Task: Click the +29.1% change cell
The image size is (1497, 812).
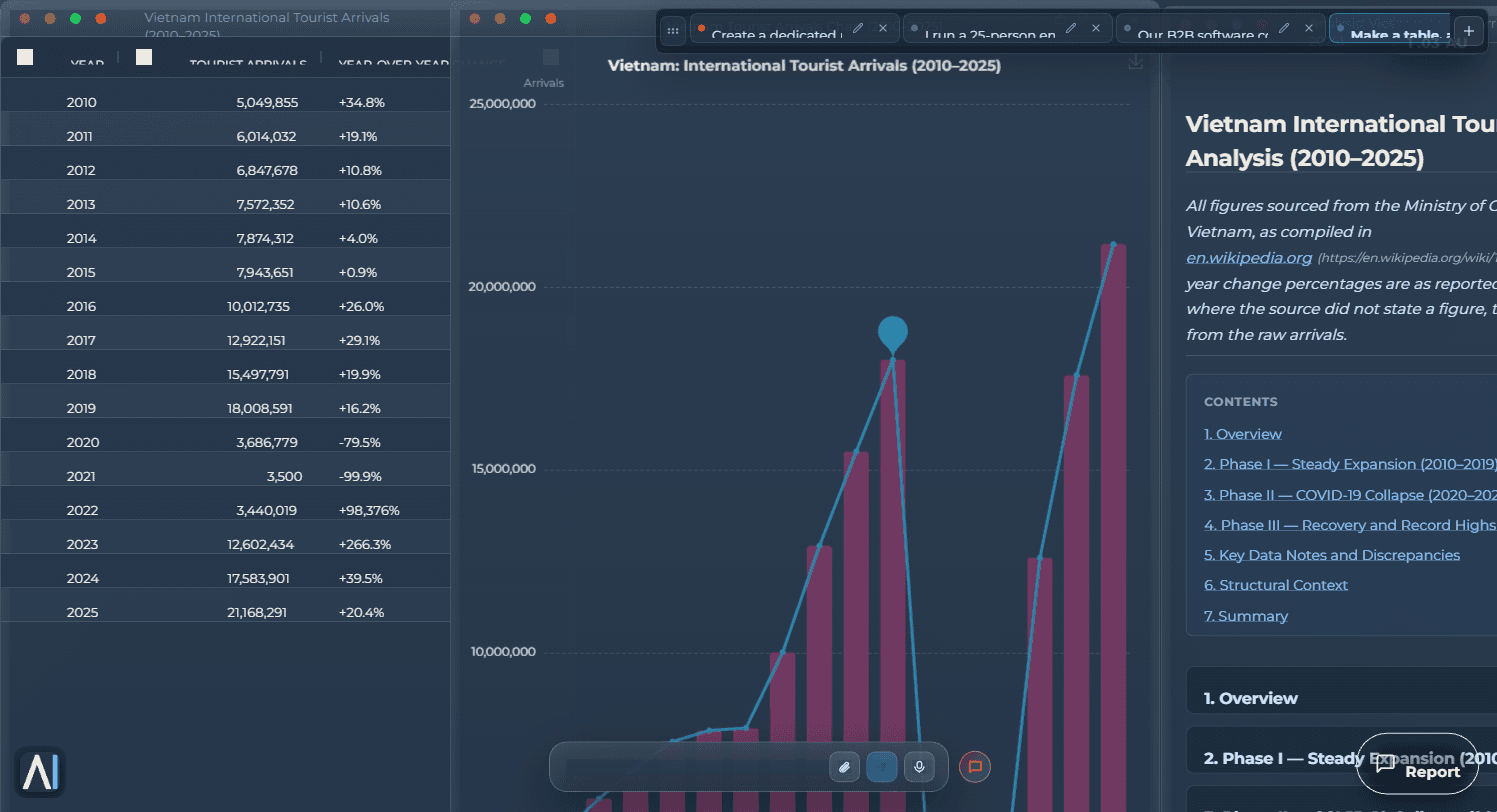Action: [359, 340]
